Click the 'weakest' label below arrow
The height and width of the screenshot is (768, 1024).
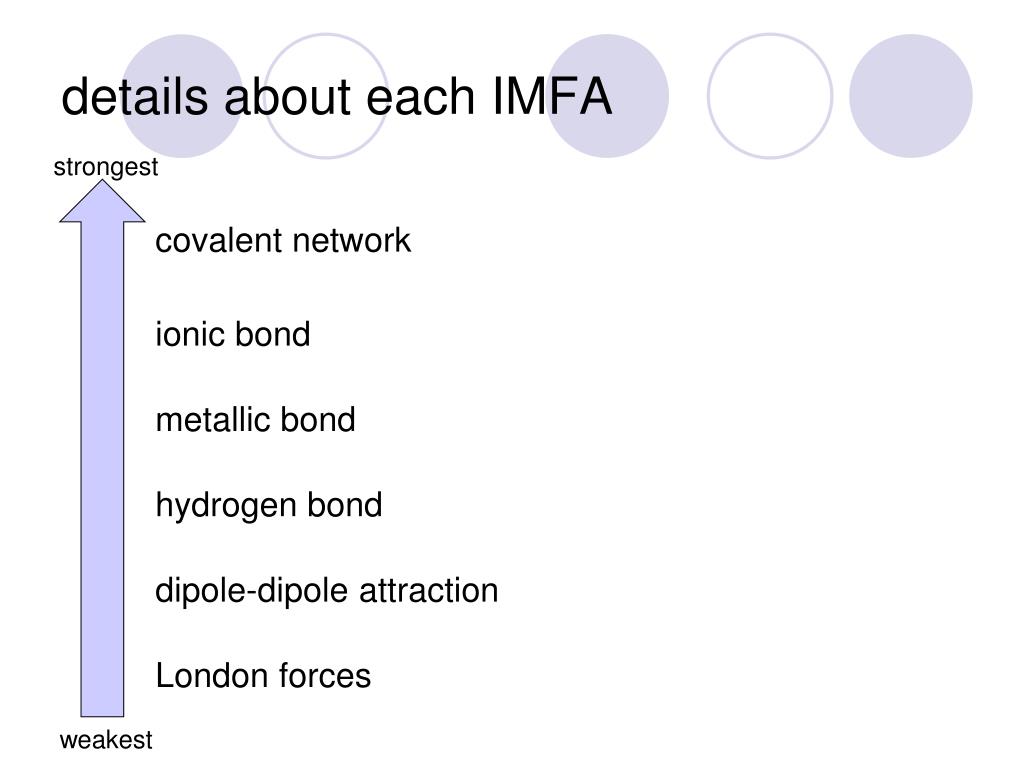point(106,740)
